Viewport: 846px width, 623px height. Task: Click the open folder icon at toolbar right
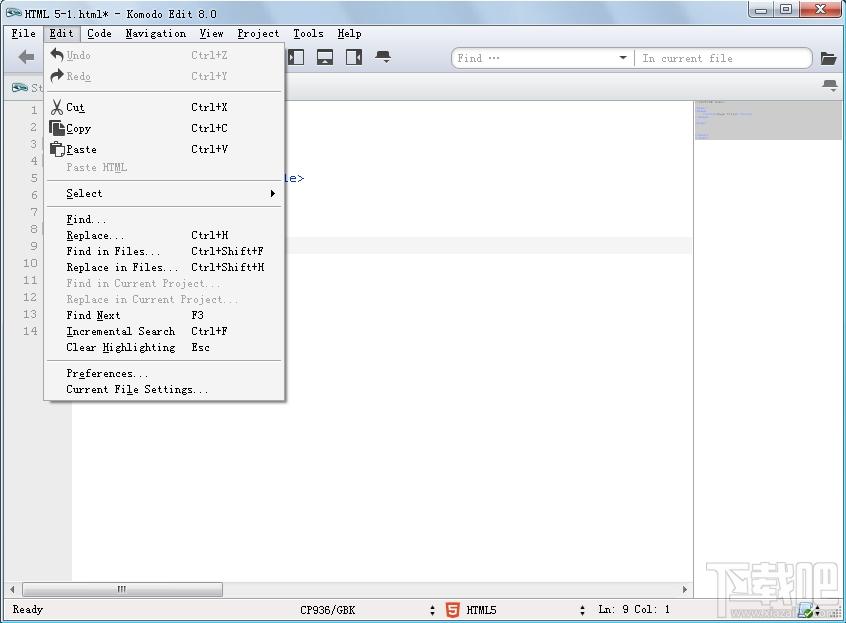[828, 58]
